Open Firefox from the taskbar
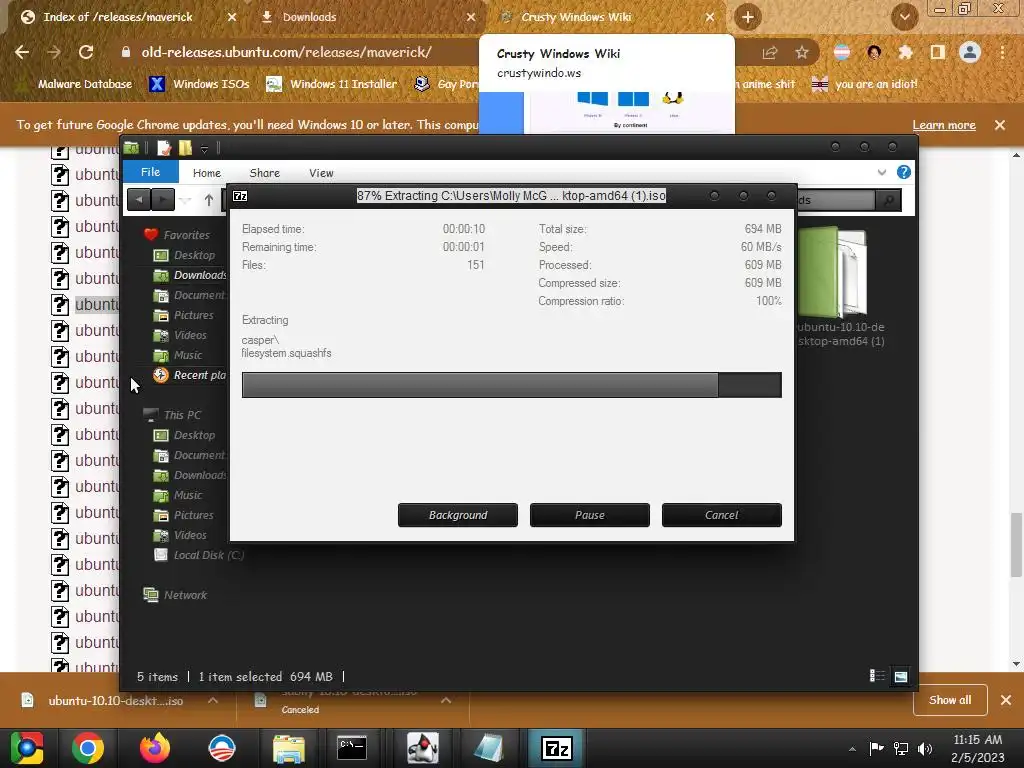 pos(154,748)
